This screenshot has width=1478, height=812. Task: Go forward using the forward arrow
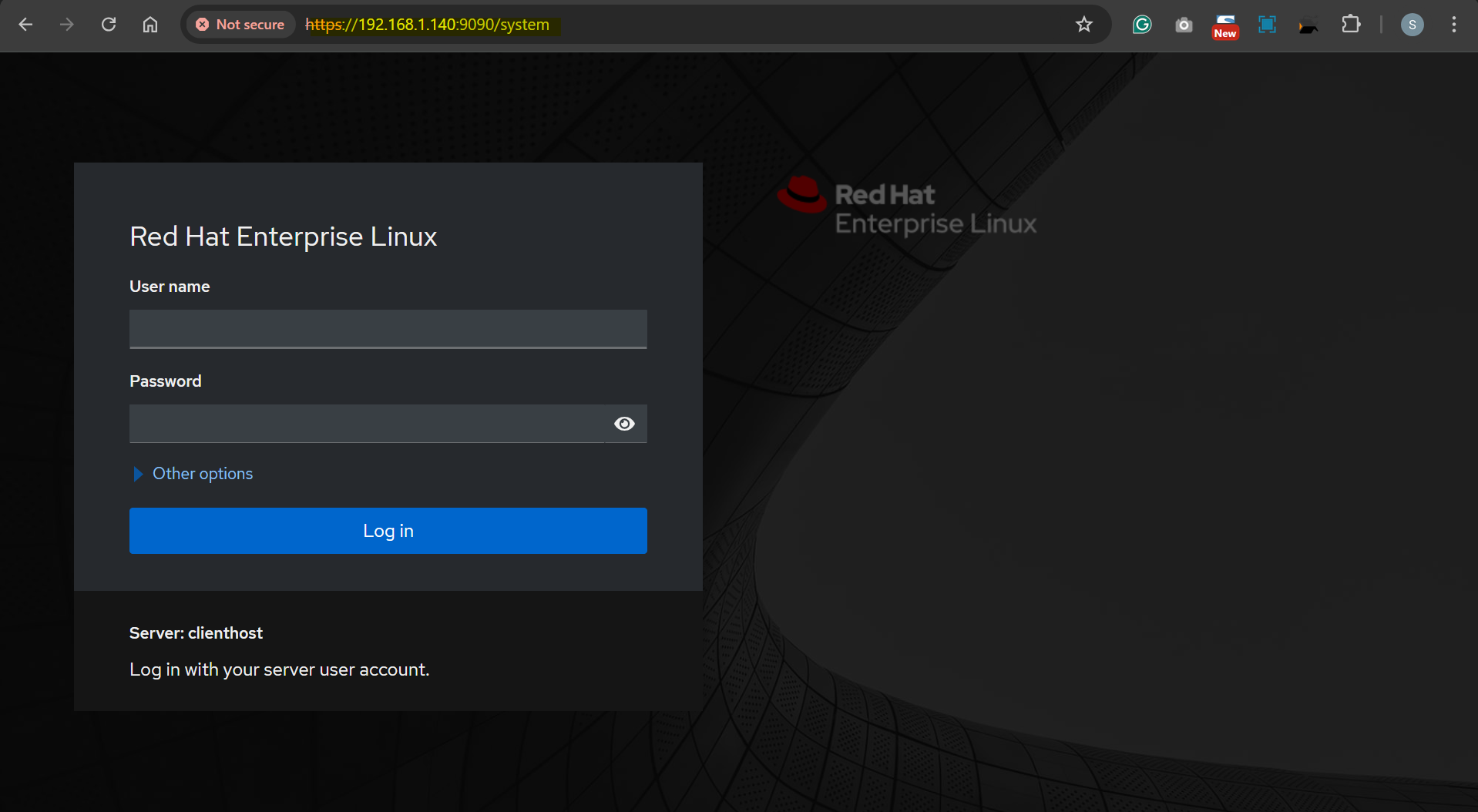coord(67,25)
